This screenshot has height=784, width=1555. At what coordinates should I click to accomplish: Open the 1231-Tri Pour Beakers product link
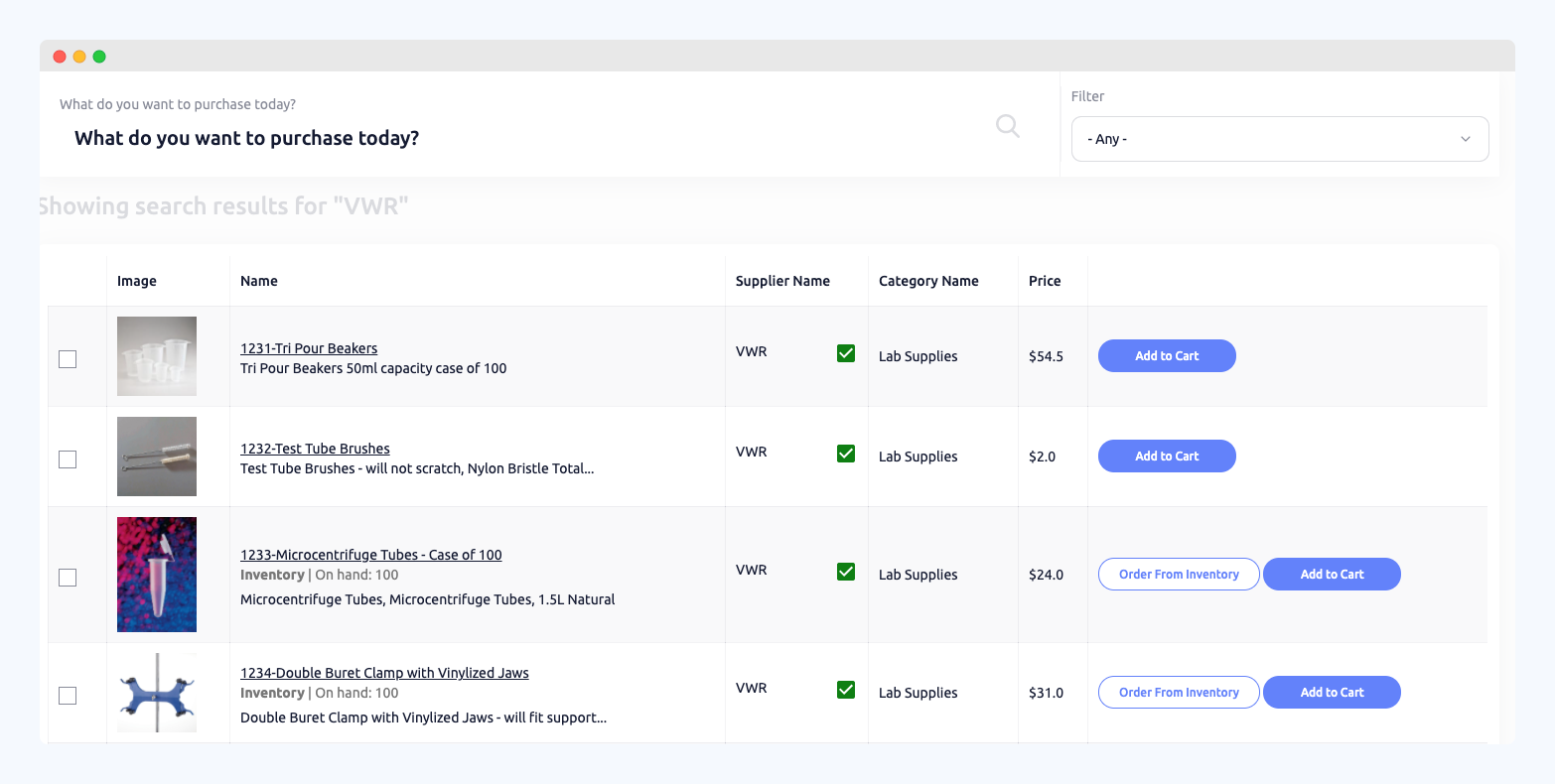(x=309, y=347)
